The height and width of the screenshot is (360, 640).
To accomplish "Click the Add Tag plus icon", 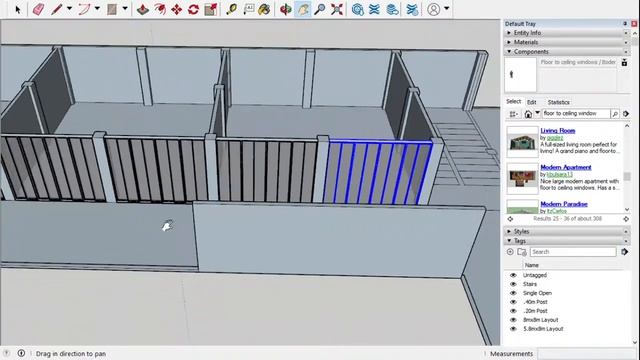I will (x=510, y=252).
